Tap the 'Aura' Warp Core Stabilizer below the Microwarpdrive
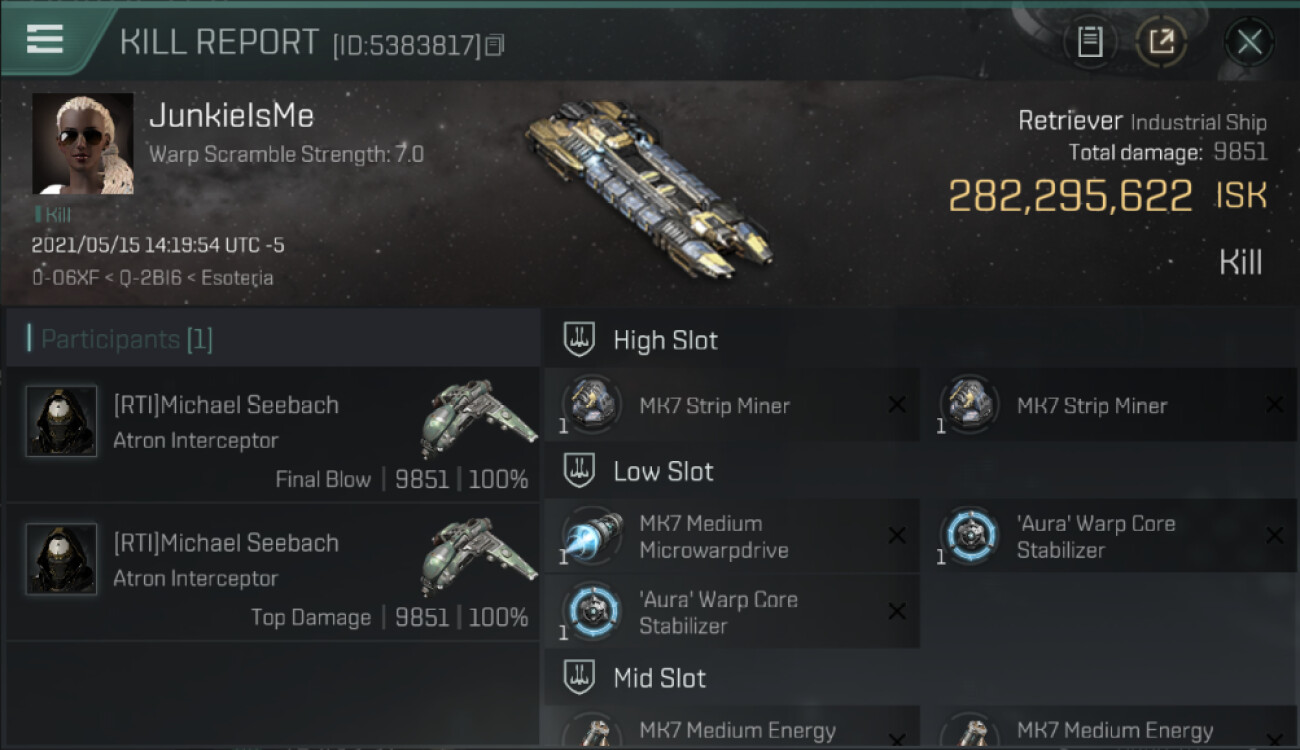The width and height of the screenshot is (1300, 750). (x=591, y=612)
